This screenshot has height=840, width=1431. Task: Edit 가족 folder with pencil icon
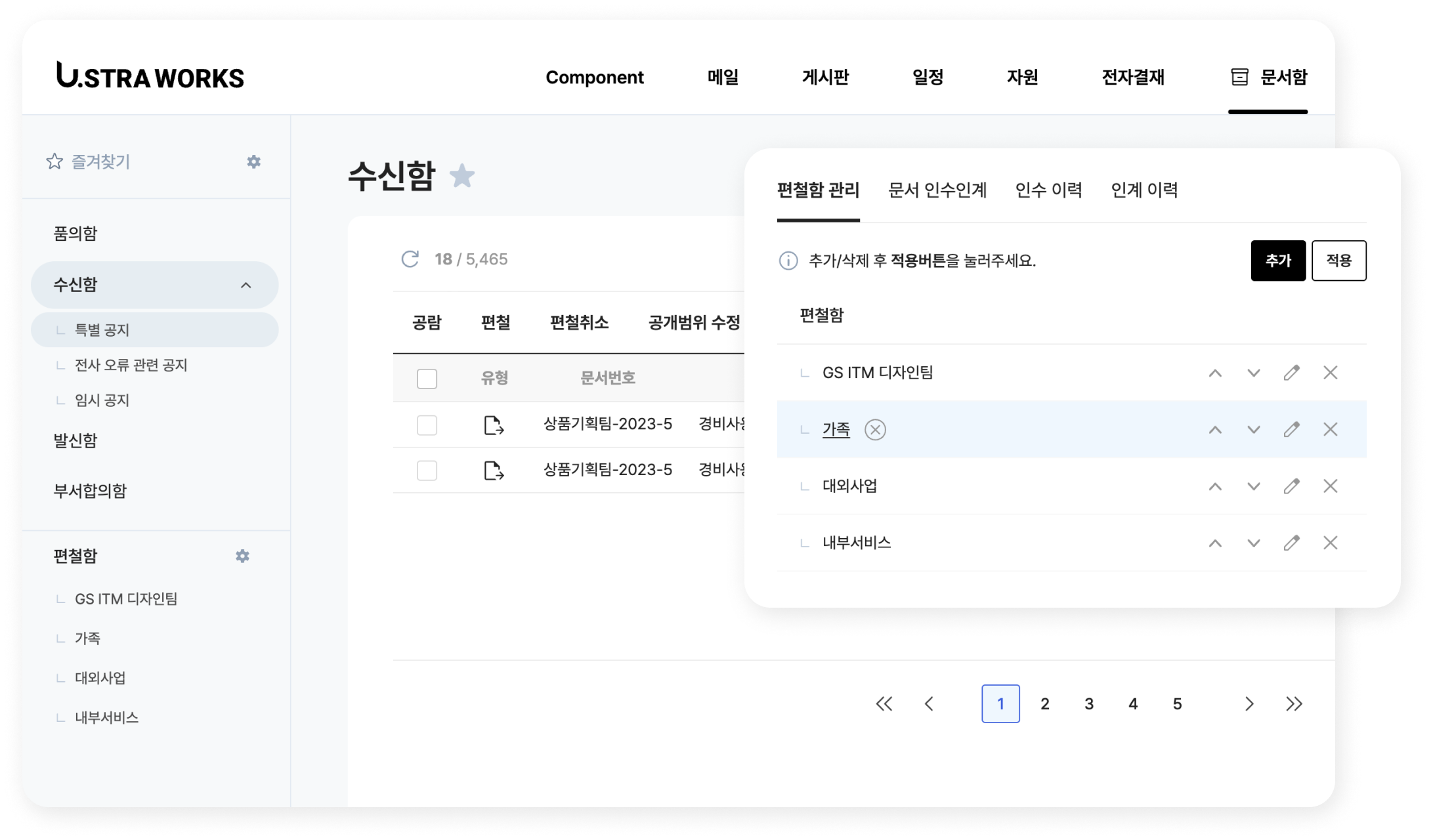1291,429
